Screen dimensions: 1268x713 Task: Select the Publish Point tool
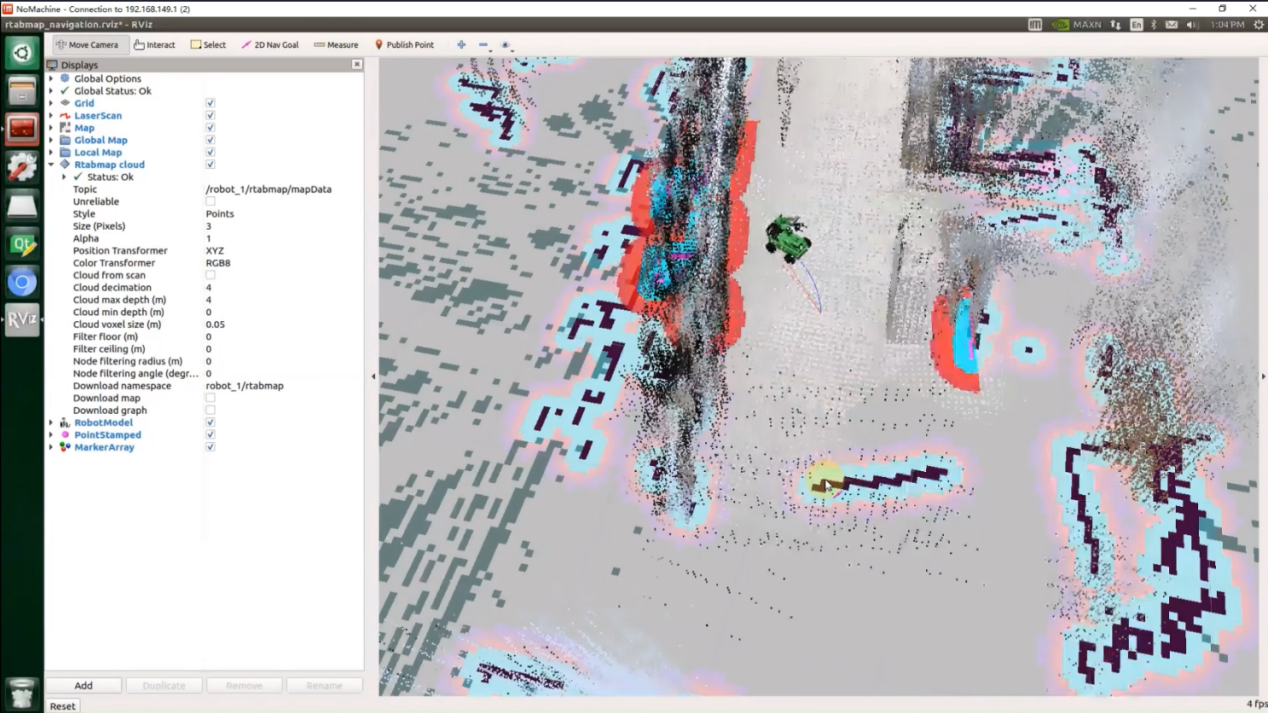pos(404,45)
